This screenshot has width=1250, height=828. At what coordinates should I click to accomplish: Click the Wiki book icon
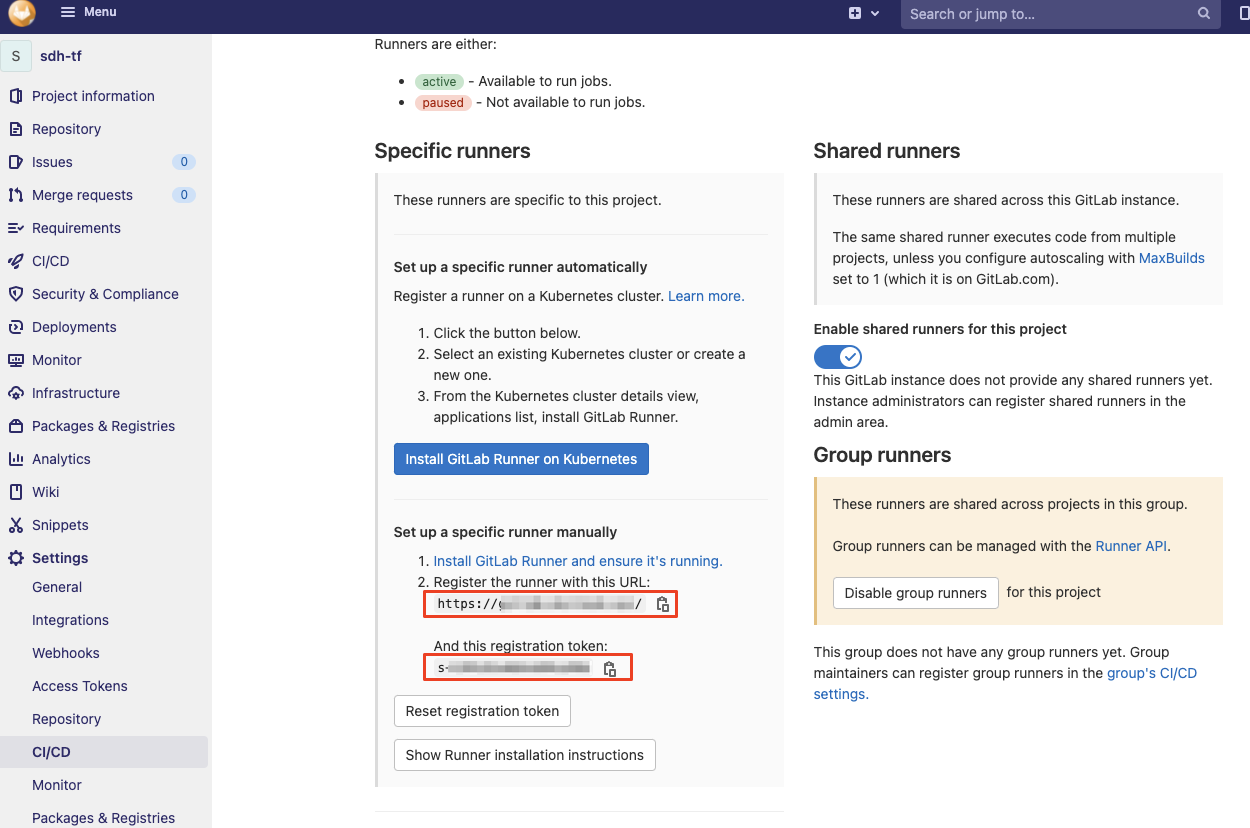click(15, 492)
